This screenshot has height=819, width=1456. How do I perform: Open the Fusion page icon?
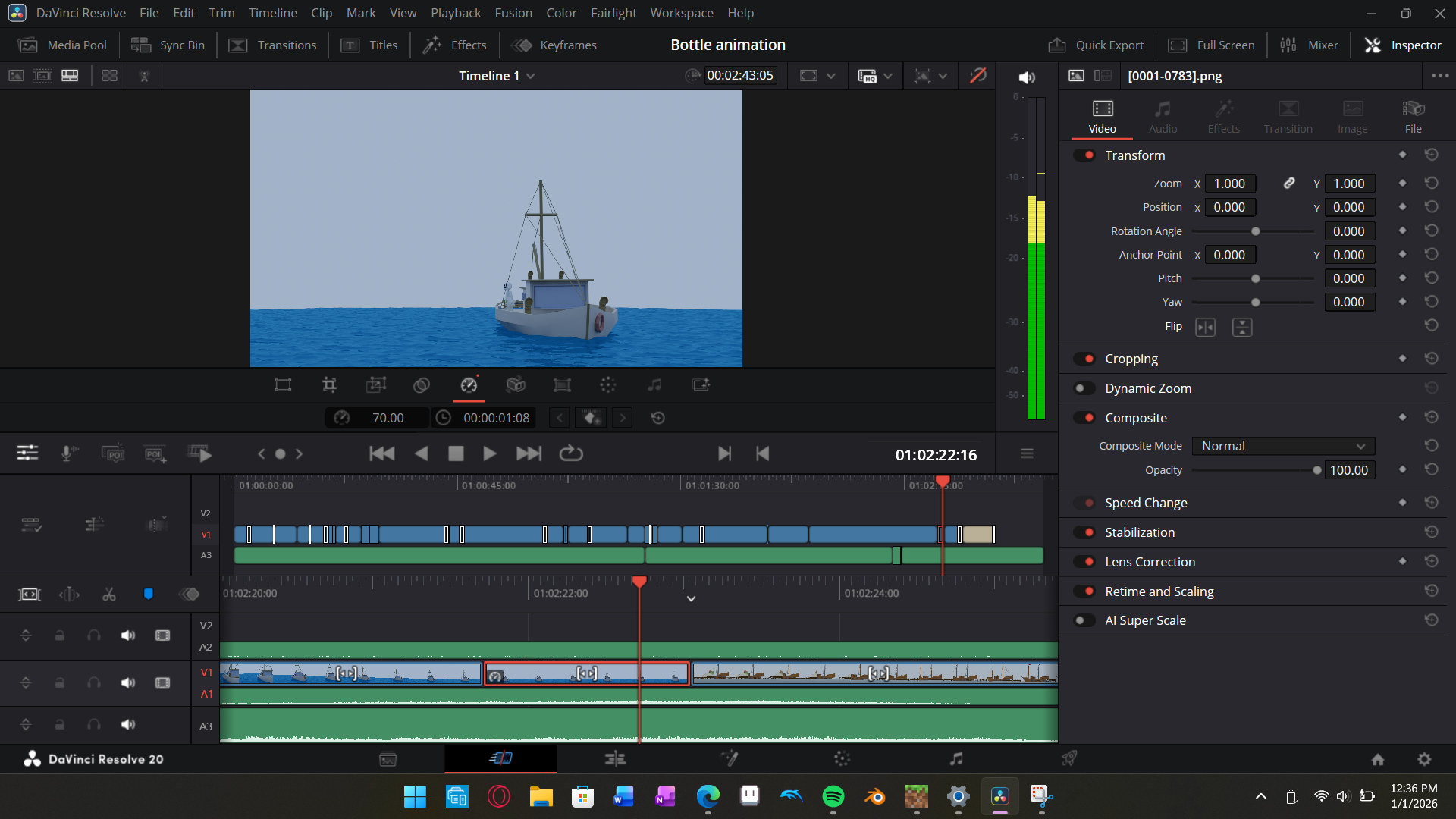(x=729, y=758)
